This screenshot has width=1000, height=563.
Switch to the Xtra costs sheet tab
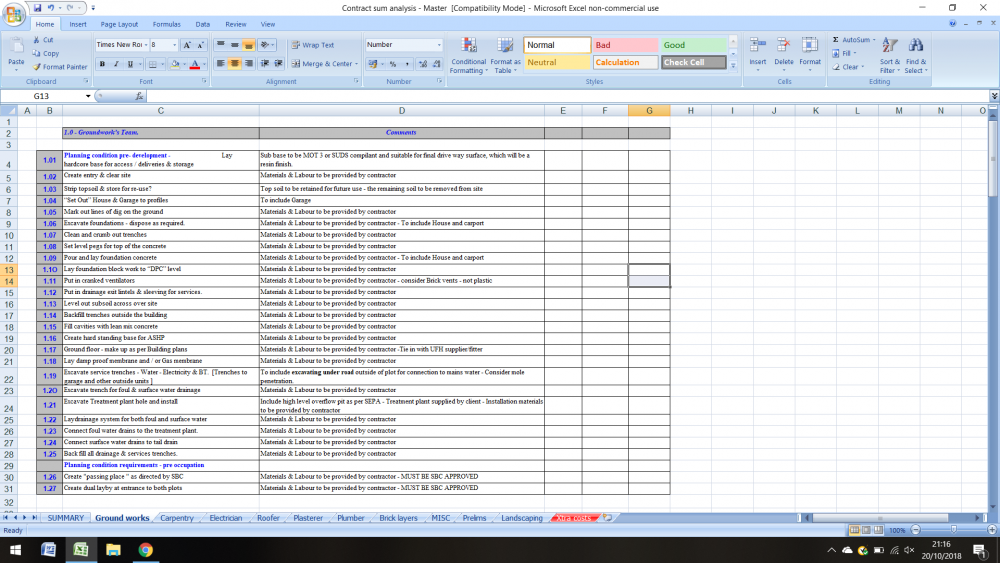tap(573, 518)
